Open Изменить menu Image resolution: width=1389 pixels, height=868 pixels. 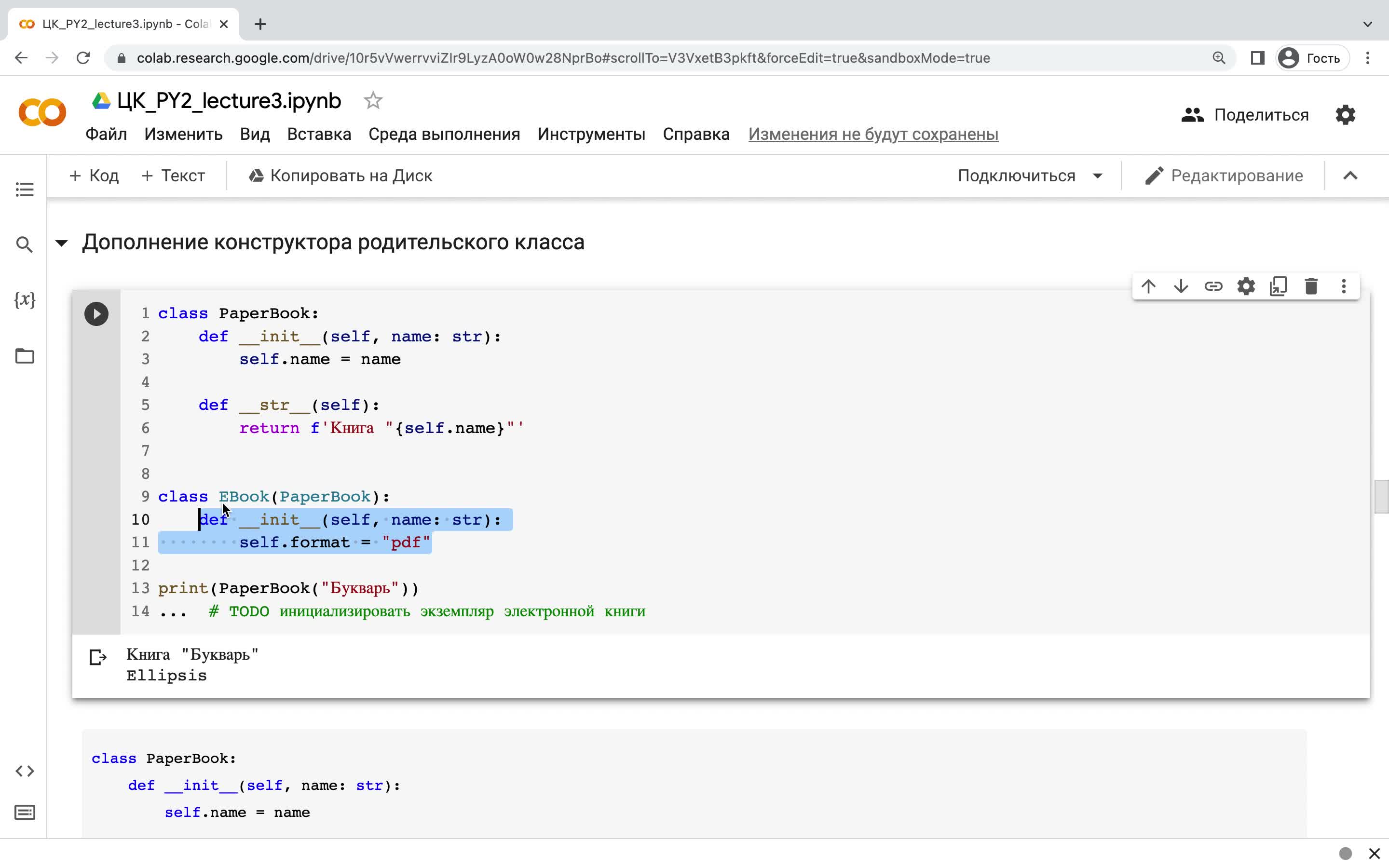coord(183,135)
